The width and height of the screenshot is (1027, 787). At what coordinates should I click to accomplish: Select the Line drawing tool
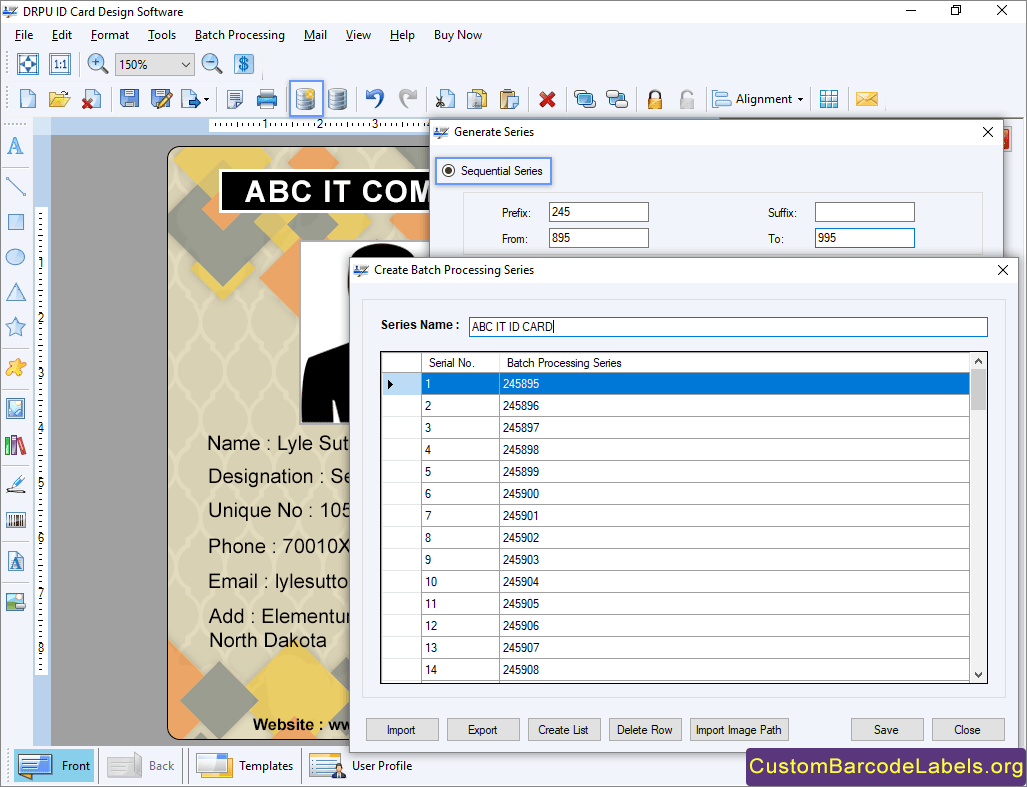(16, 187)
